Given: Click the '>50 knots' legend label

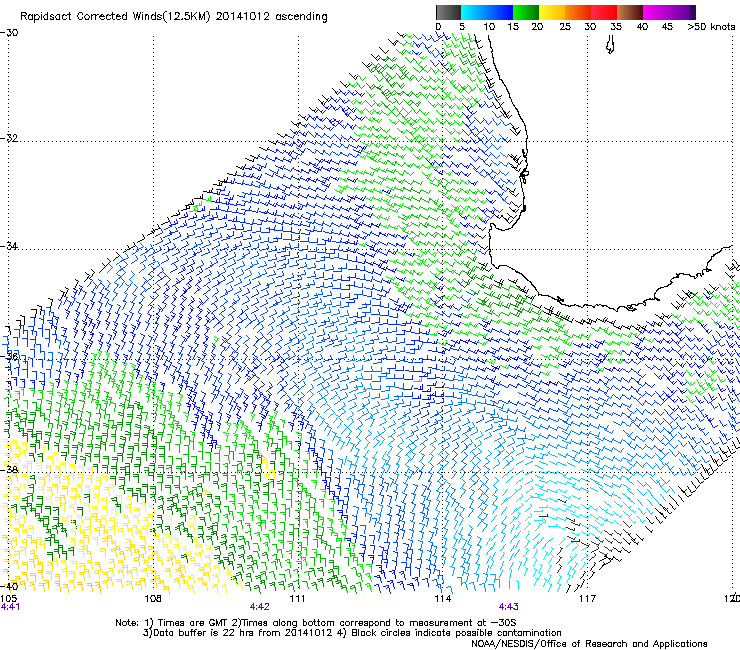Looking at the screenshot, I should pyautogui.click(x=711, y=26).
